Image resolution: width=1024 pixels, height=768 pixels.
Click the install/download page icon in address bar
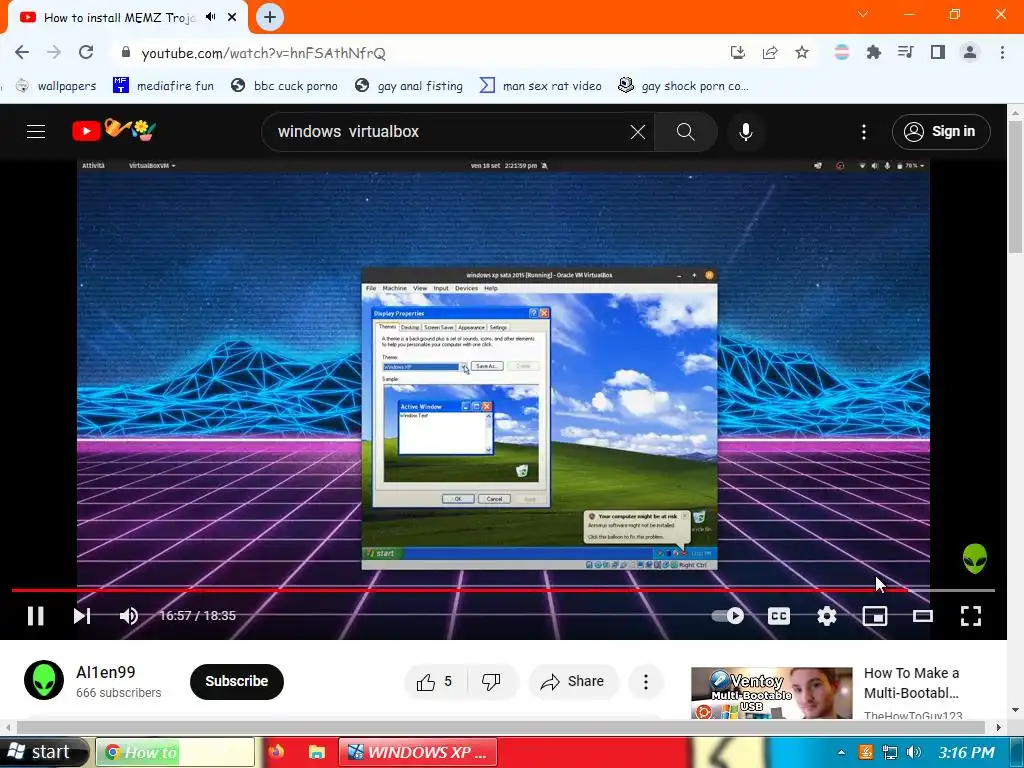click(x=738, y=52)
